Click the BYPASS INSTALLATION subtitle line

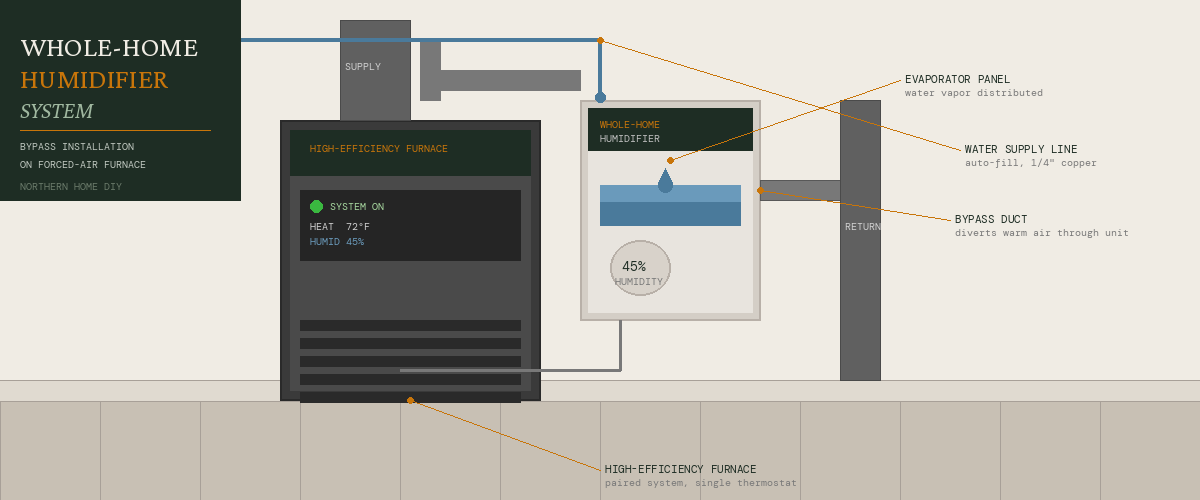[x=77, y=147]
